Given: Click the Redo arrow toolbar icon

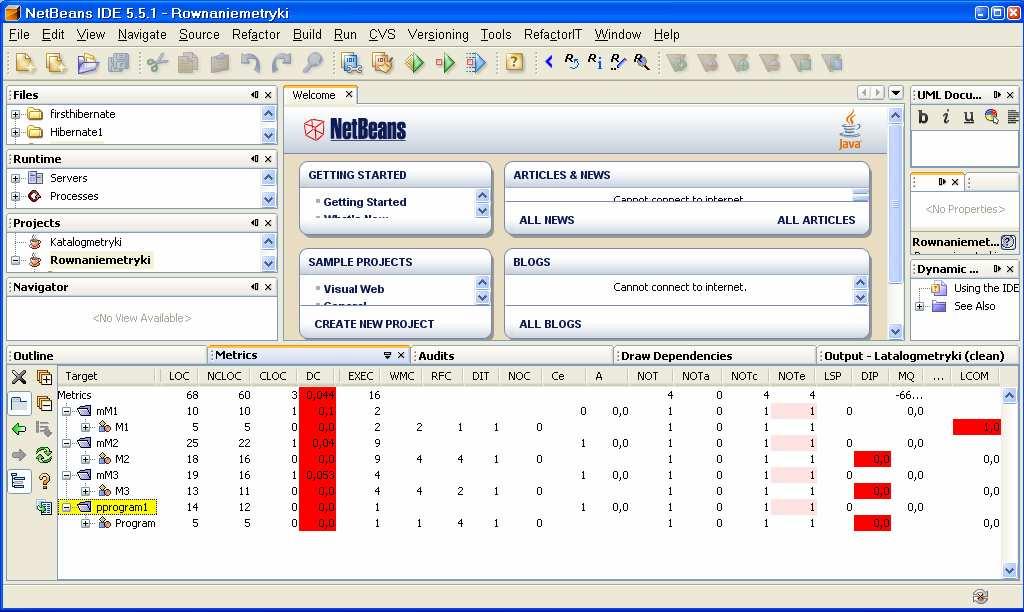Looking at the screenshot, I should [x=281, y=63].
